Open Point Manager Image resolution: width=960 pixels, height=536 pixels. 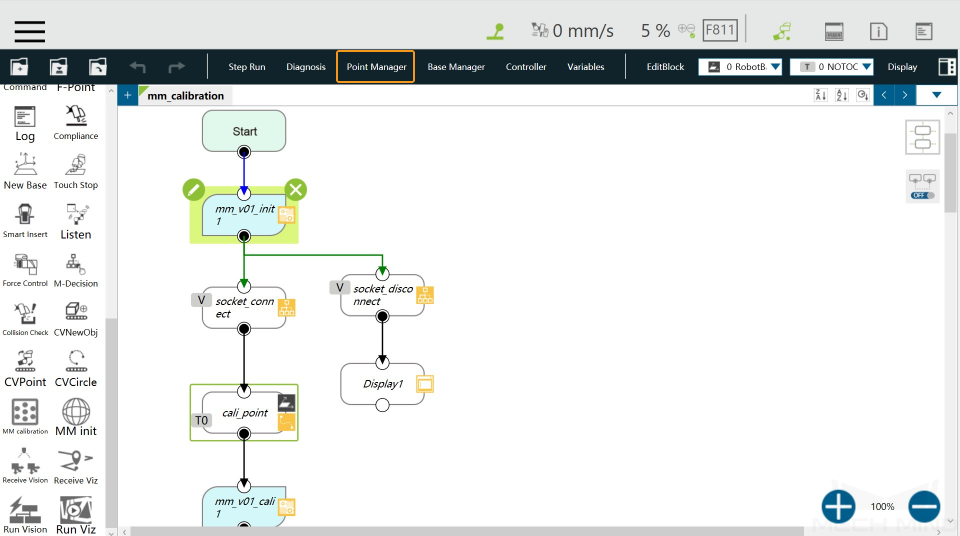[376, 67]
